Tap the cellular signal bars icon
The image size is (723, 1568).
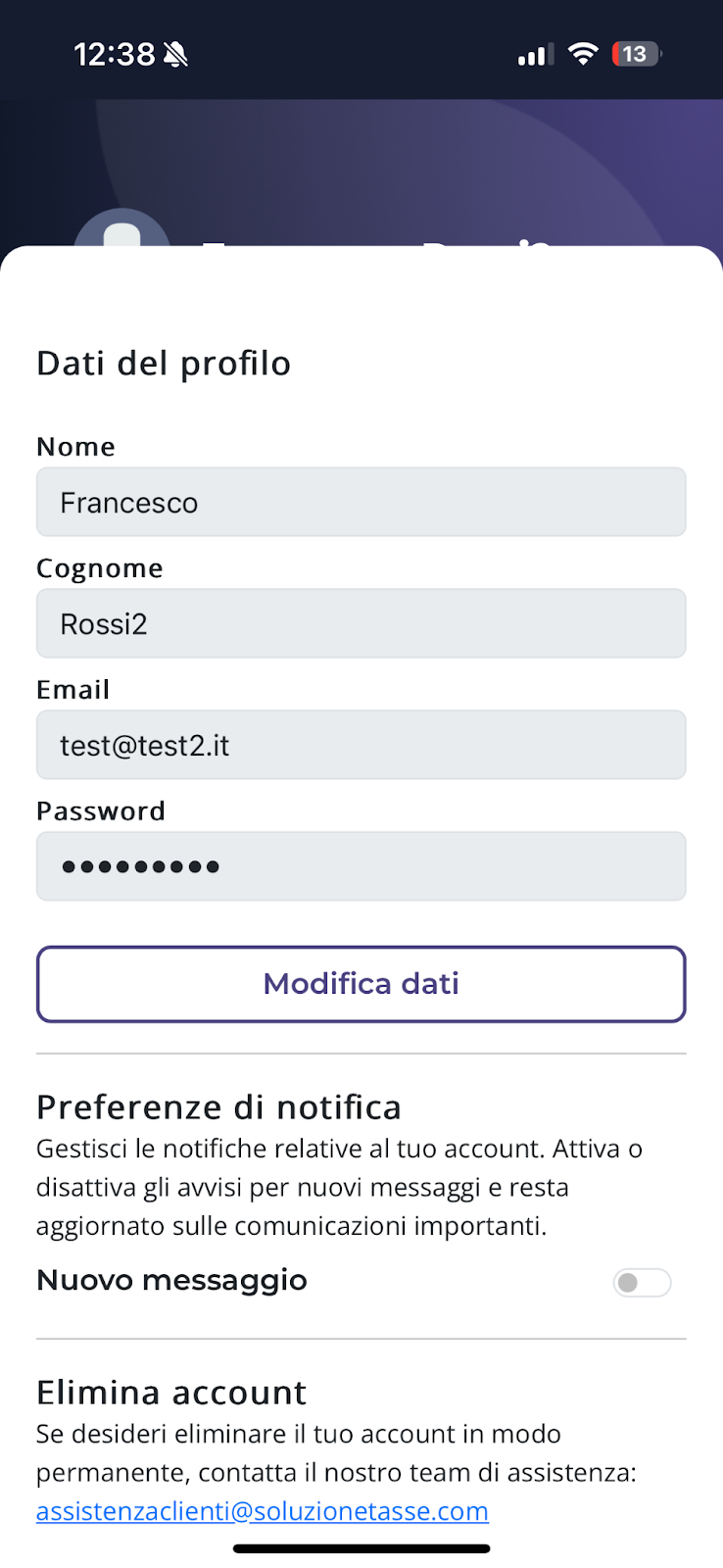click(x=535, y=55)
